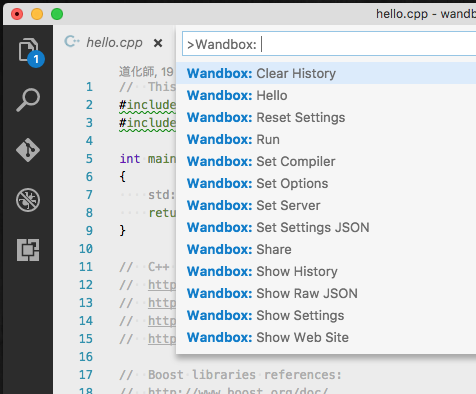Screen dimensions: 476x394
Task: Click line number 1 in the gutter
Action: [89, 87]
